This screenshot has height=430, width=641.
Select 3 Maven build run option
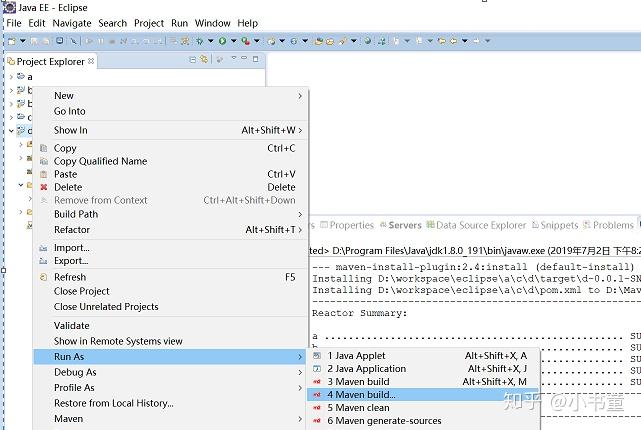tap(423, 382)
